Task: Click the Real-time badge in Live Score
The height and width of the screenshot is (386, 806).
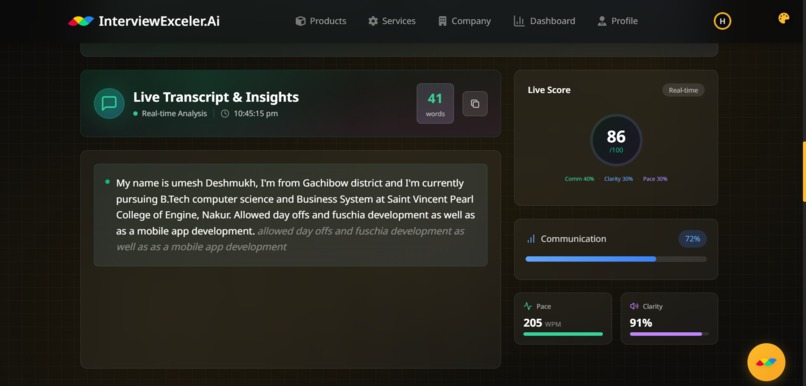Action: click(683, 90)
